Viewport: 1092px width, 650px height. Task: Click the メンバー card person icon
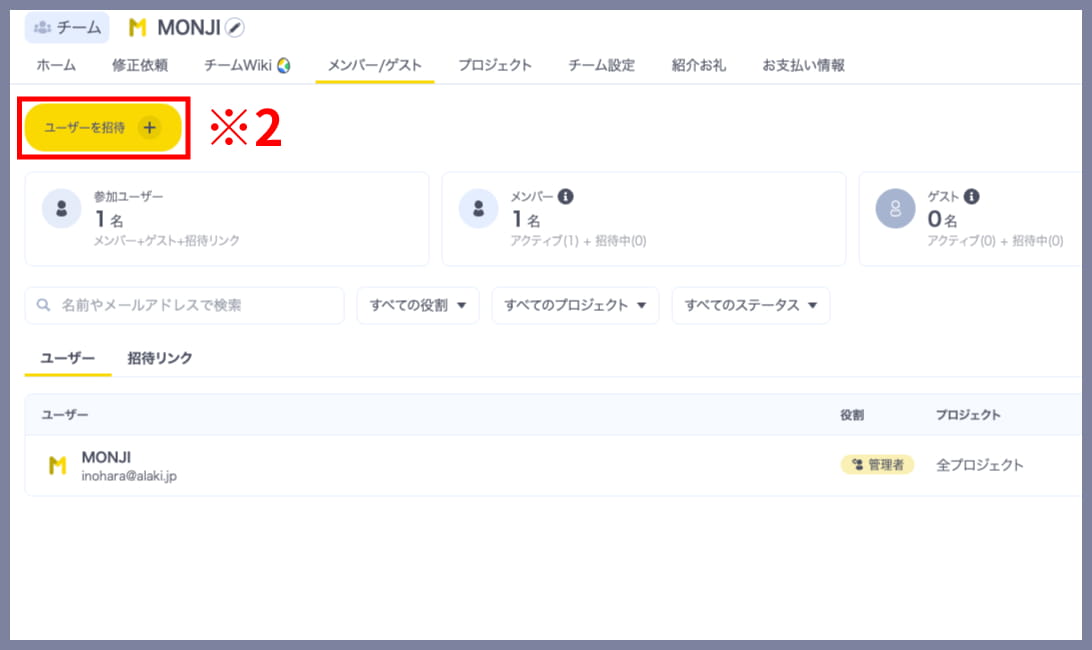(x=478, y=208)
